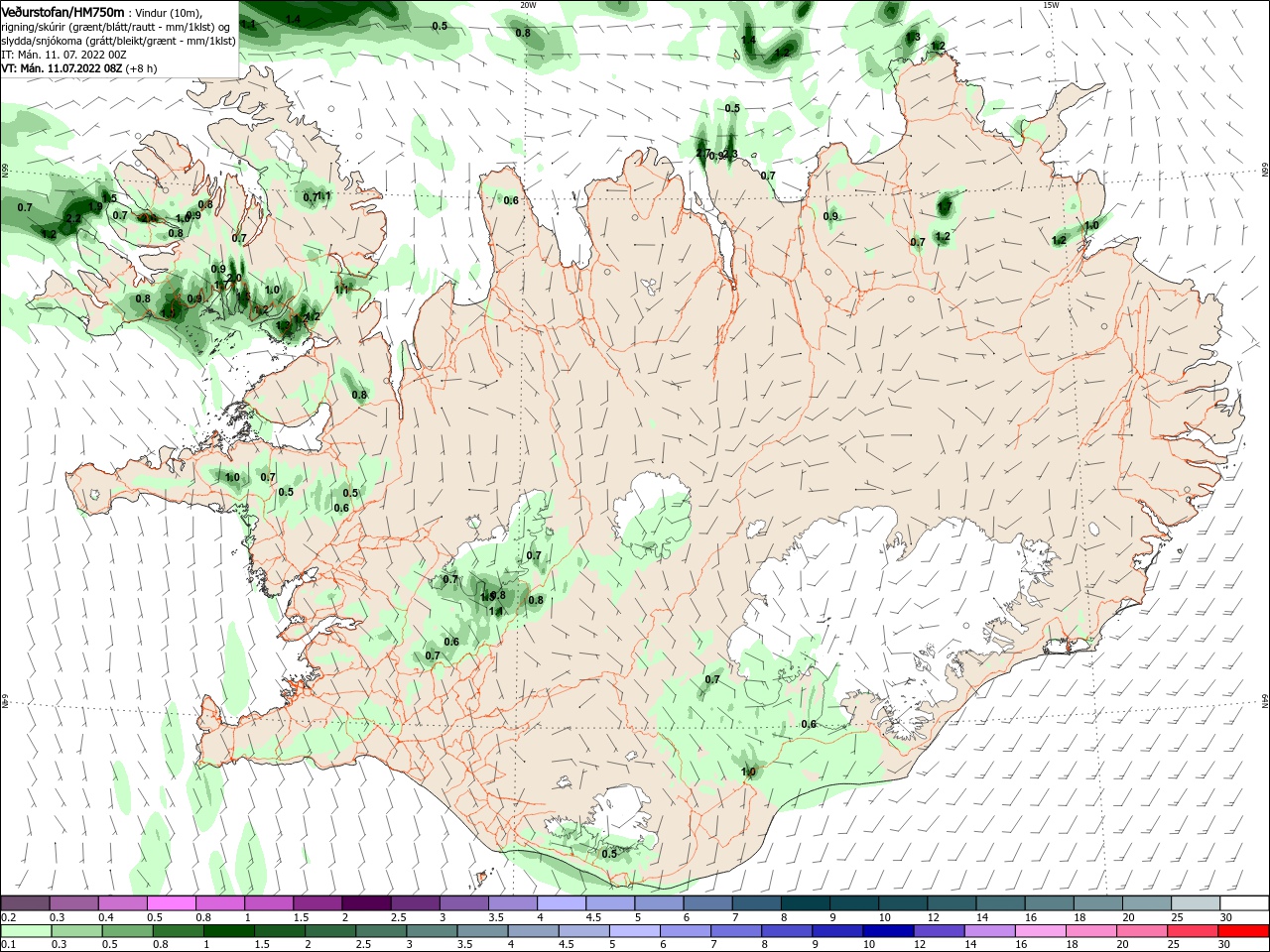Click the 0.5 rain value on the southernmost glacier
This screenshot has height=952, width=1270.
tap(609, 854)
